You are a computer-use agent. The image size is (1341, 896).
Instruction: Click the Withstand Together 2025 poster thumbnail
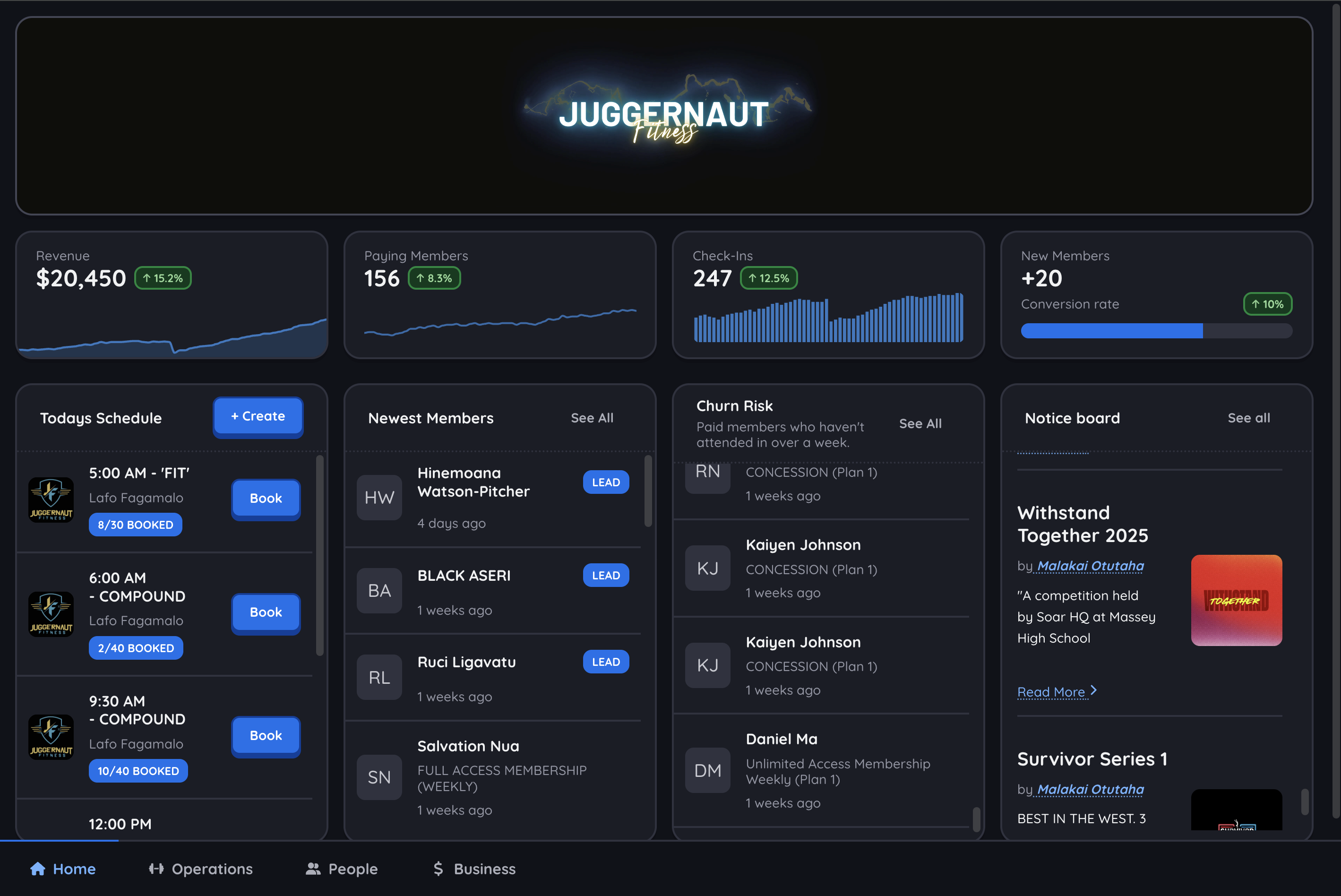tap(1237, 601)
